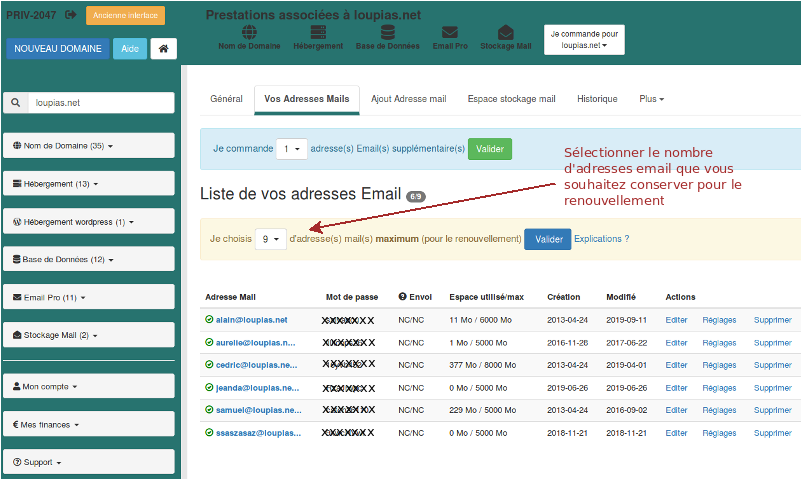
Task: Click green status icon for ssaszasaz@loupias row
Action: point(209,432)
